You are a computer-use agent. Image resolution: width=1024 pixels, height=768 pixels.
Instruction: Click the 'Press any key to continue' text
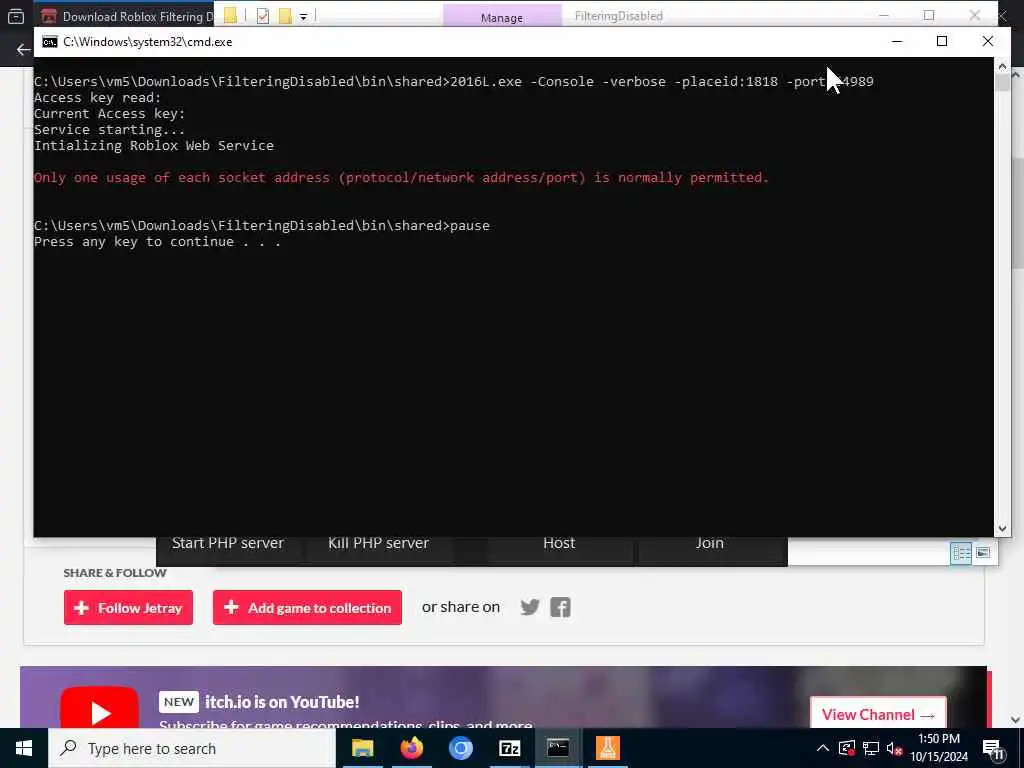pos(157,242)
